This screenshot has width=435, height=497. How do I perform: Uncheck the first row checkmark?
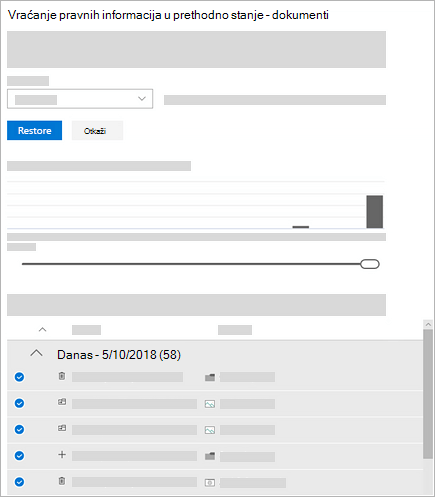point(19,377)
